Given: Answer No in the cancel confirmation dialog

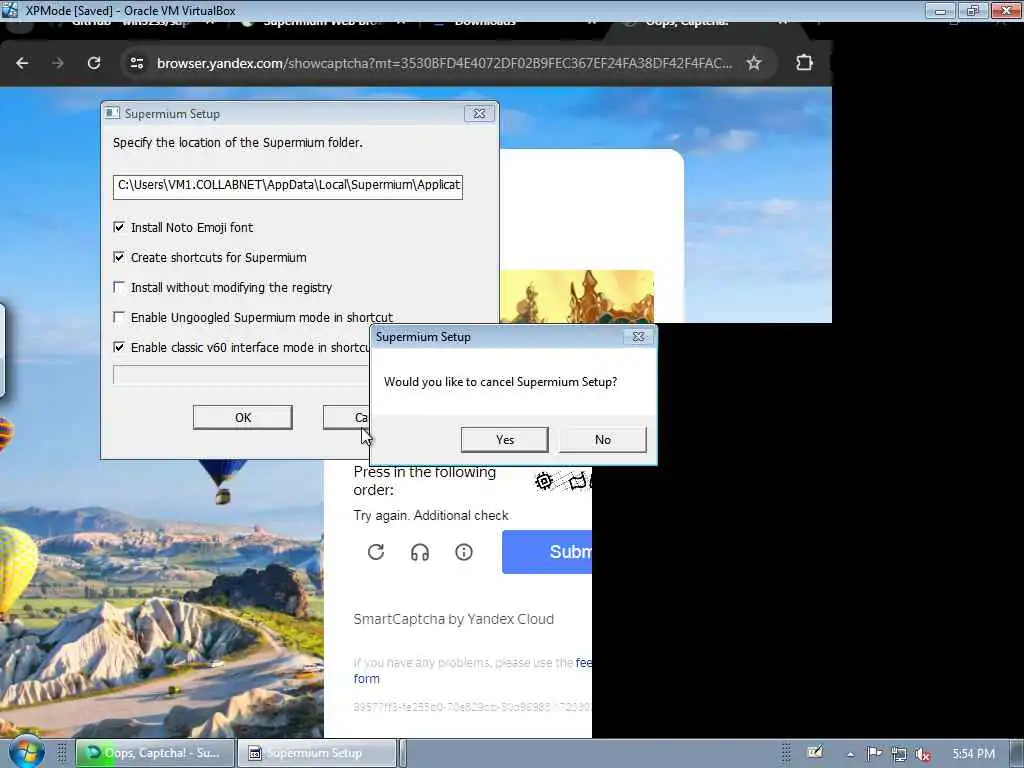Looking at the screenshot, I should point(603,440).
